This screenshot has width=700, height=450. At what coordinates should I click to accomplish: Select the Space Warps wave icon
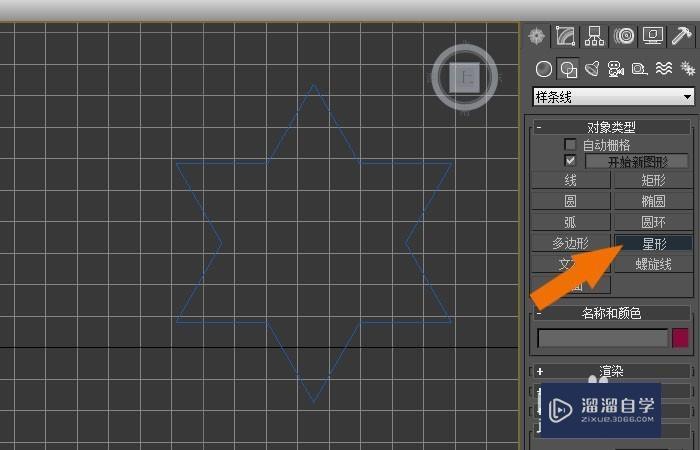(664, 69)
